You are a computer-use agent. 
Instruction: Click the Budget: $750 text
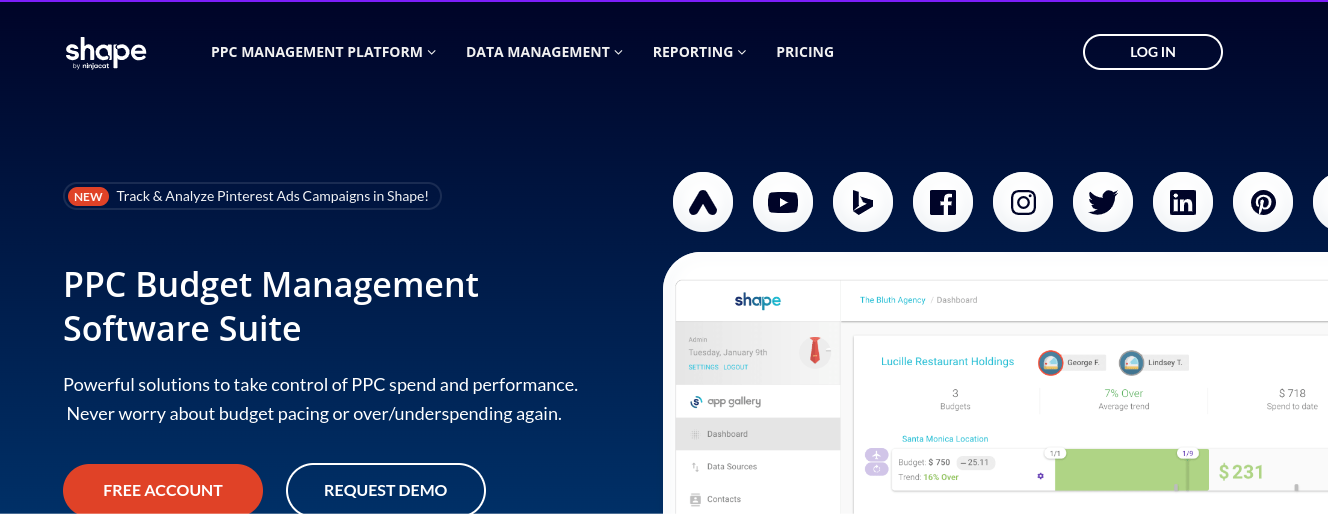point(924,462)
